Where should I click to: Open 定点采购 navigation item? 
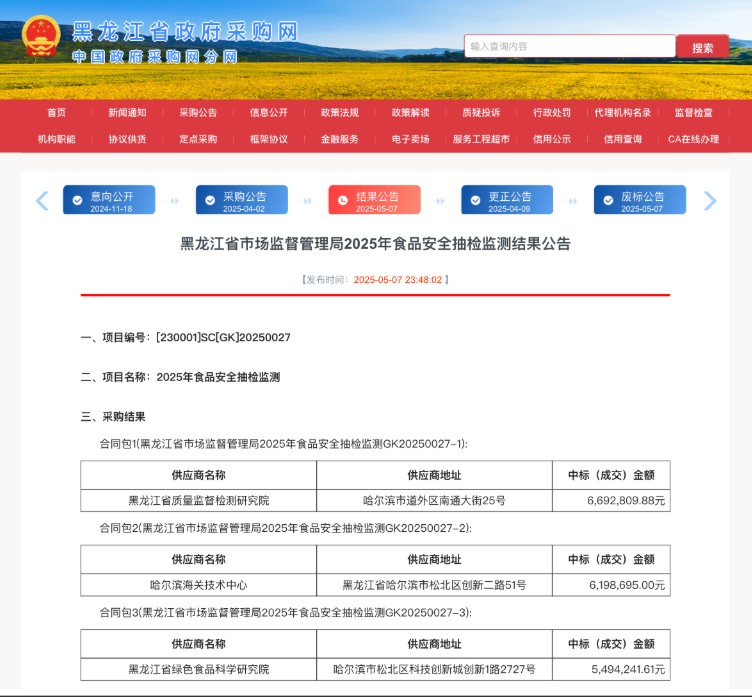tap(198, 139)
